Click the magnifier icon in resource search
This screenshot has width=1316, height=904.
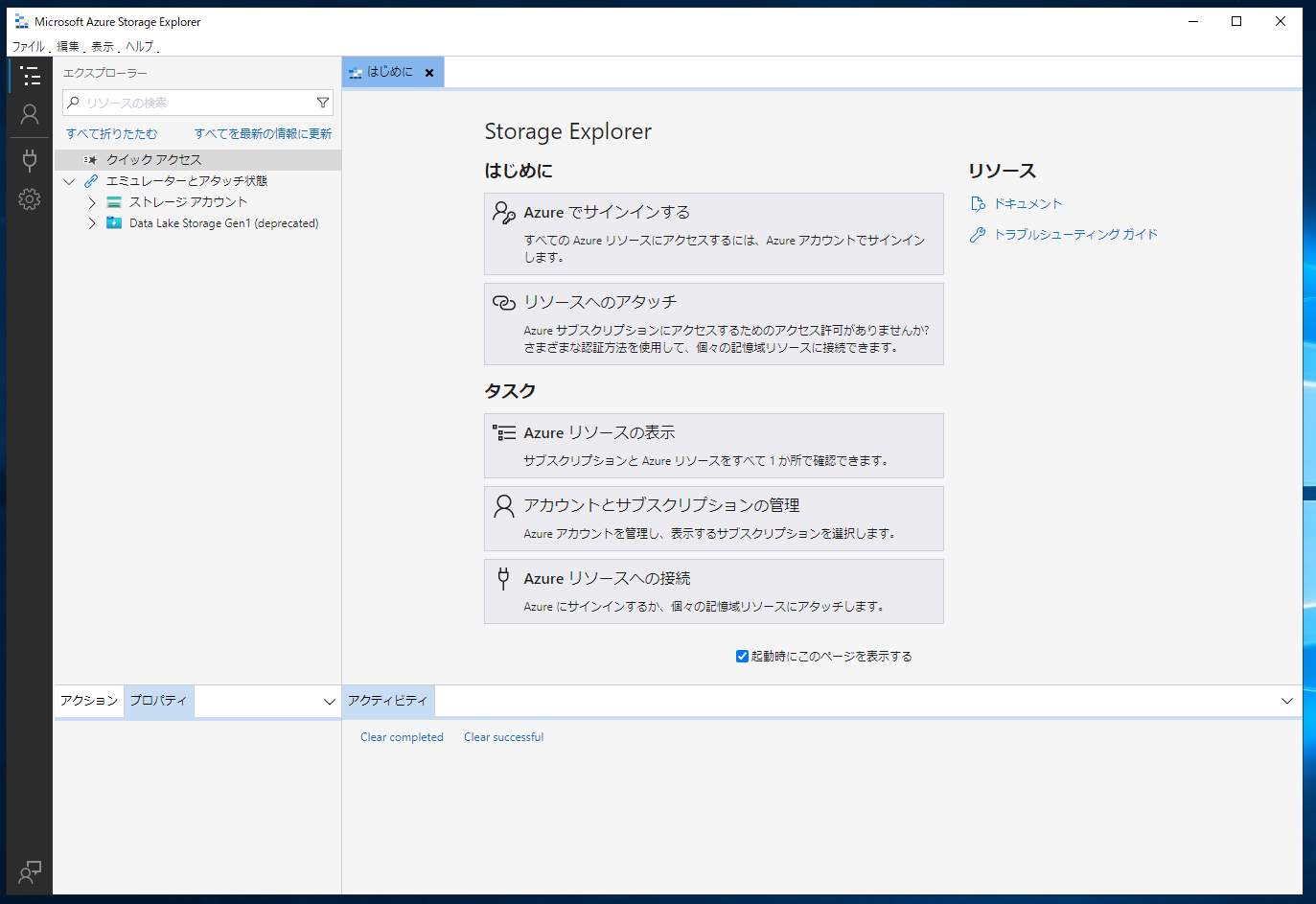(x=74, y=103)
